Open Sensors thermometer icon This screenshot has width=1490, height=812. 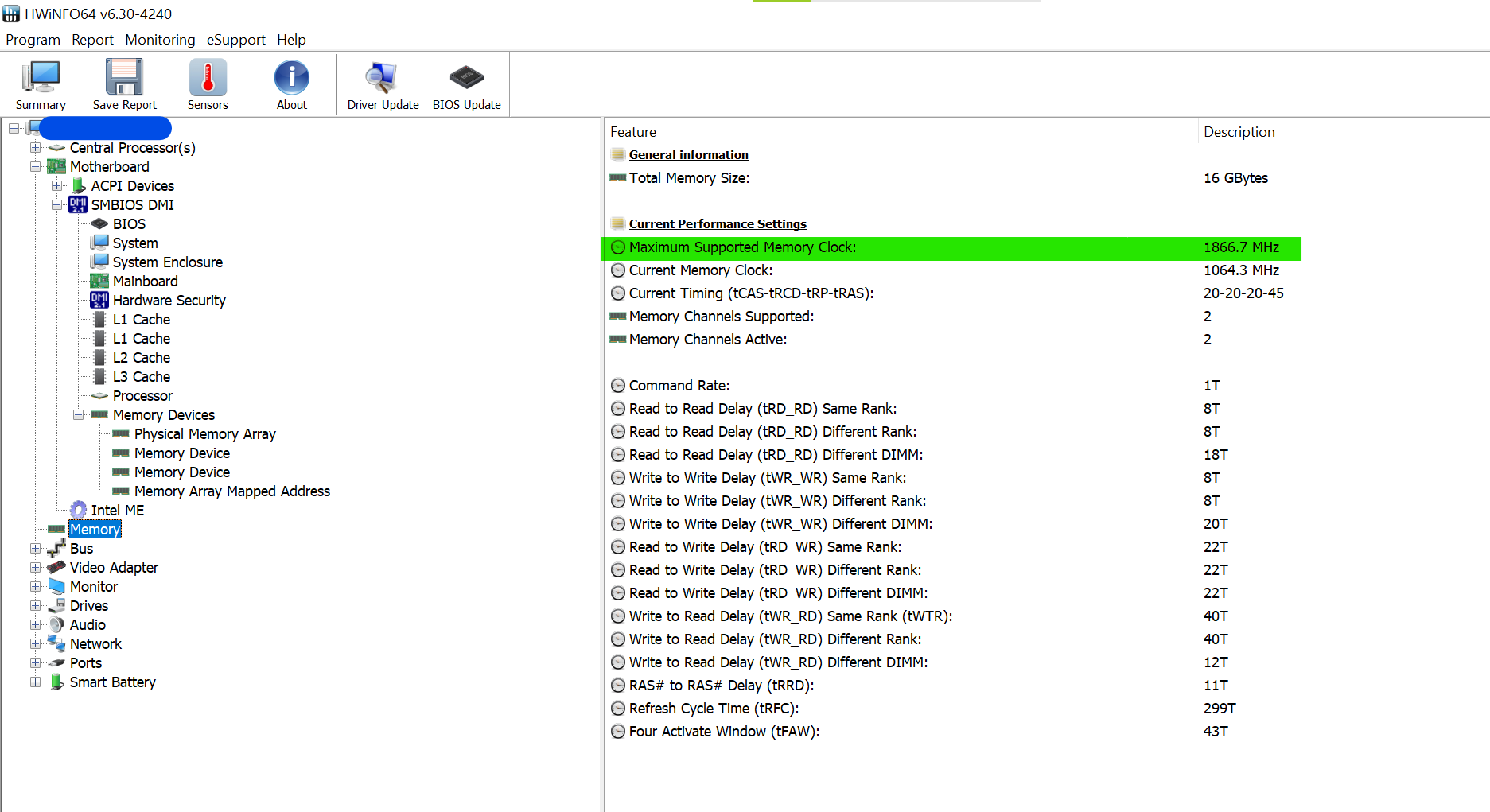click(x=208, y=78)
